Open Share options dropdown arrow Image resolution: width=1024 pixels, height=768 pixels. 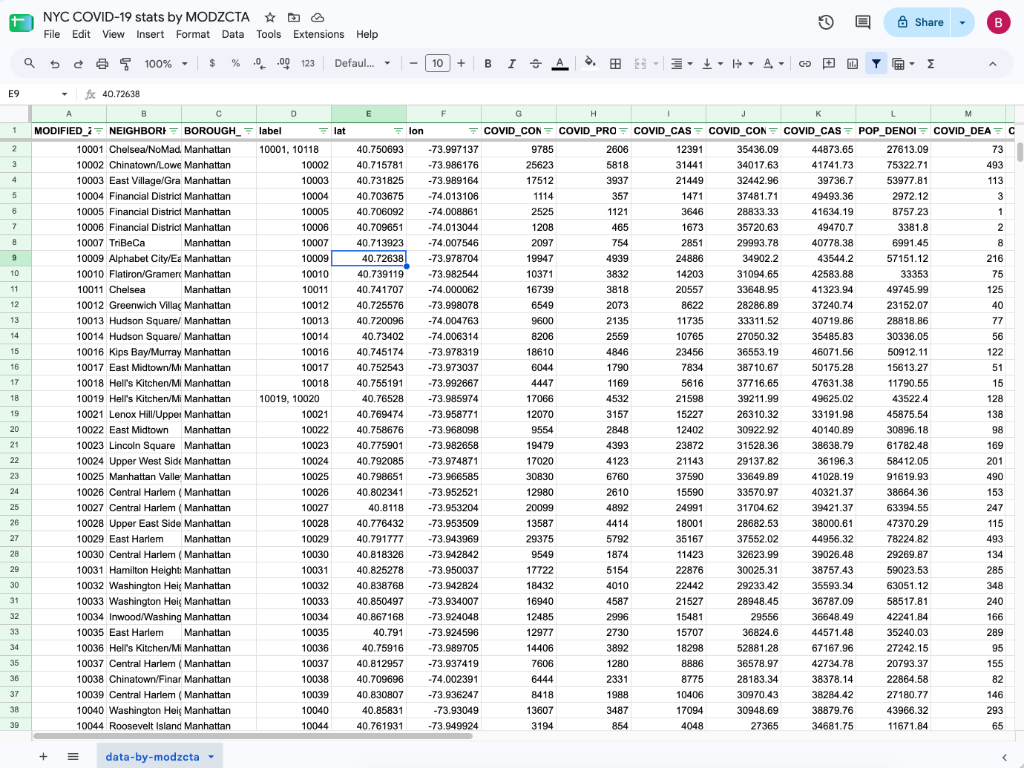pyautogui.click(x=963, y=22)
